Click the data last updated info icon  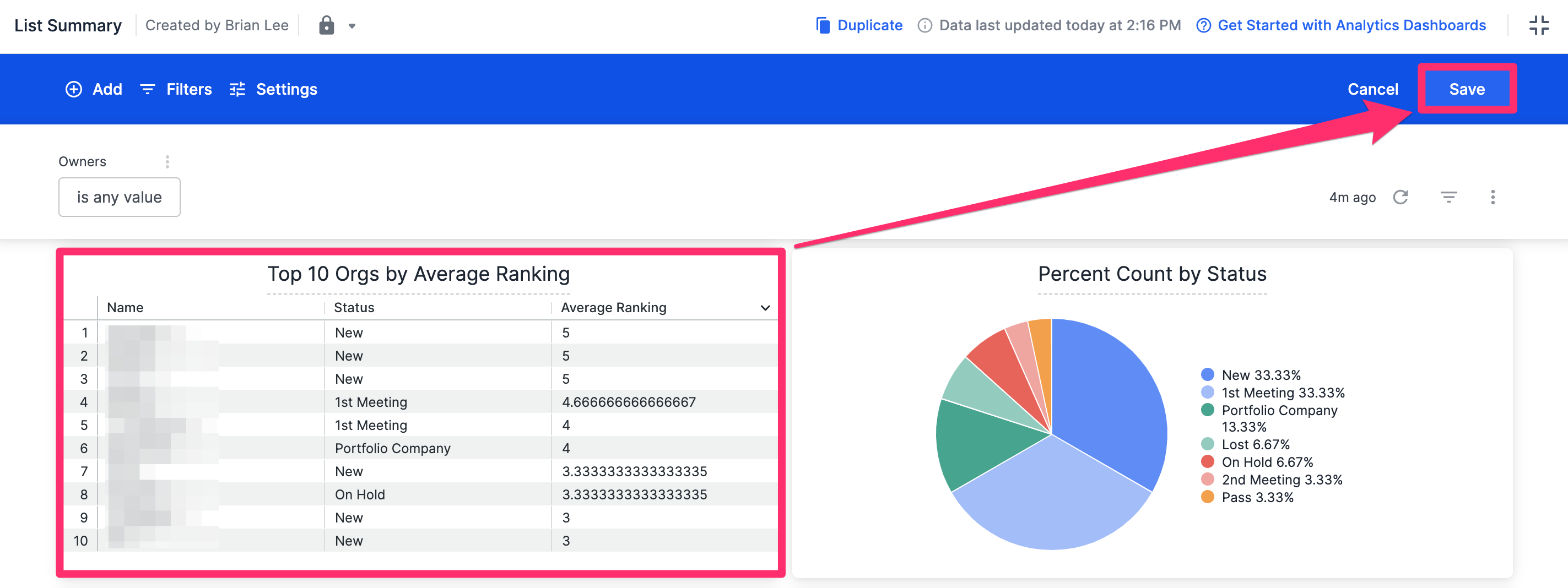pyautogui.click(x=924, y=25)
